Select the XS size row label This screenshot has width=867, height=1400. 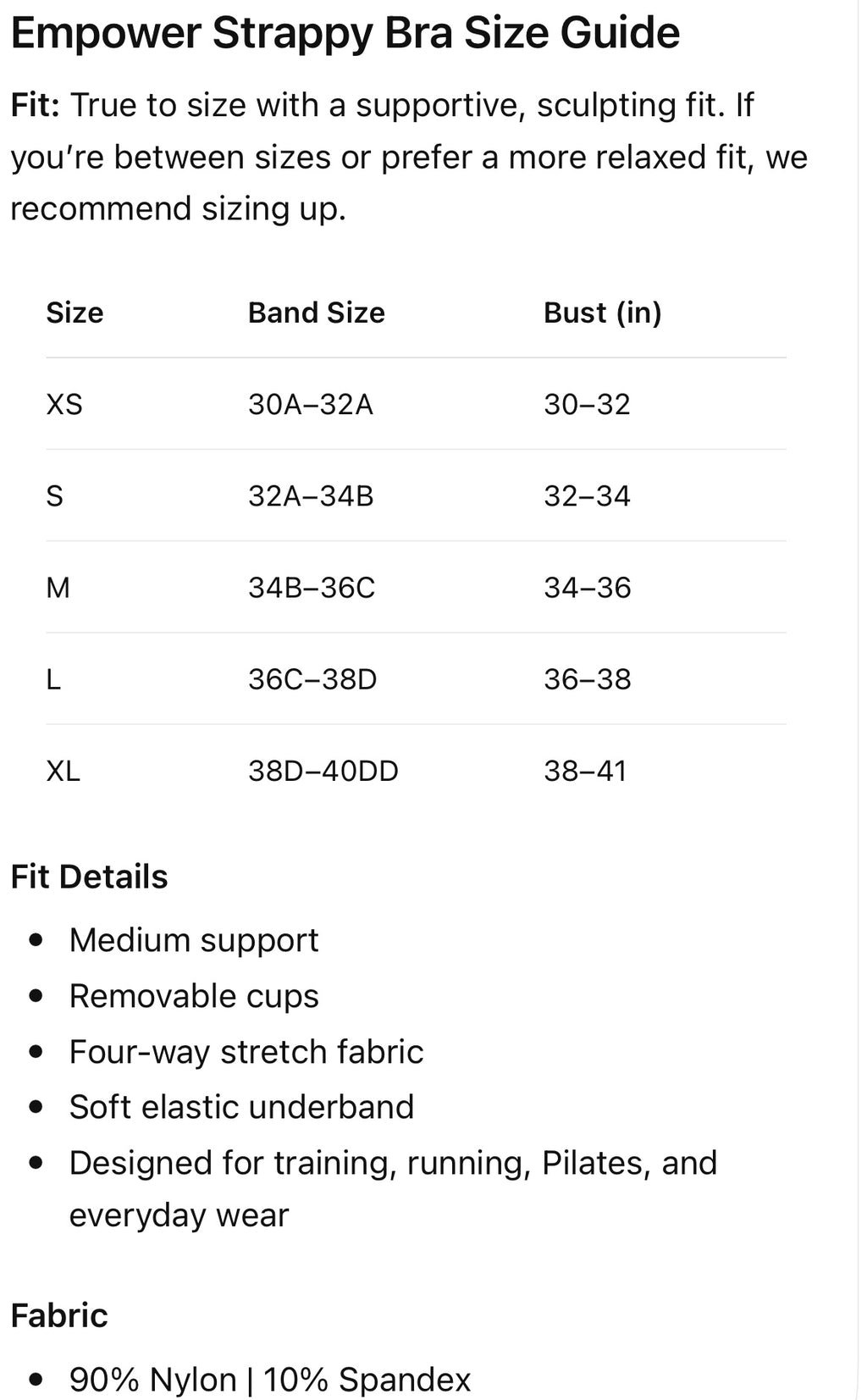pos(64,404)
